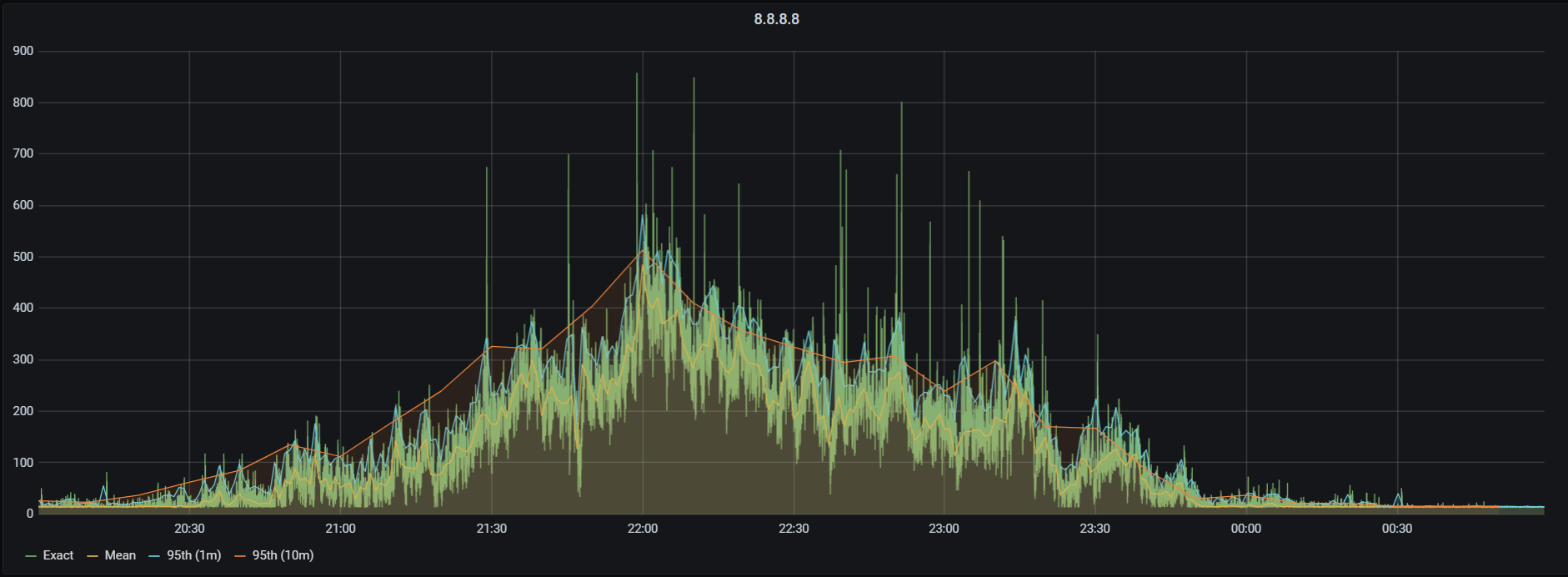Click the 00:30 time axis label
The image size is (1568, 577).
point(1397,529)
